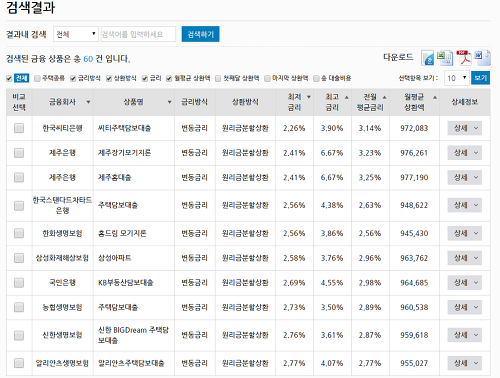500x378 pixels.
Task: Expand 상세 for 농협생명보험 주택담보대출
Action: tap(465, 307)
